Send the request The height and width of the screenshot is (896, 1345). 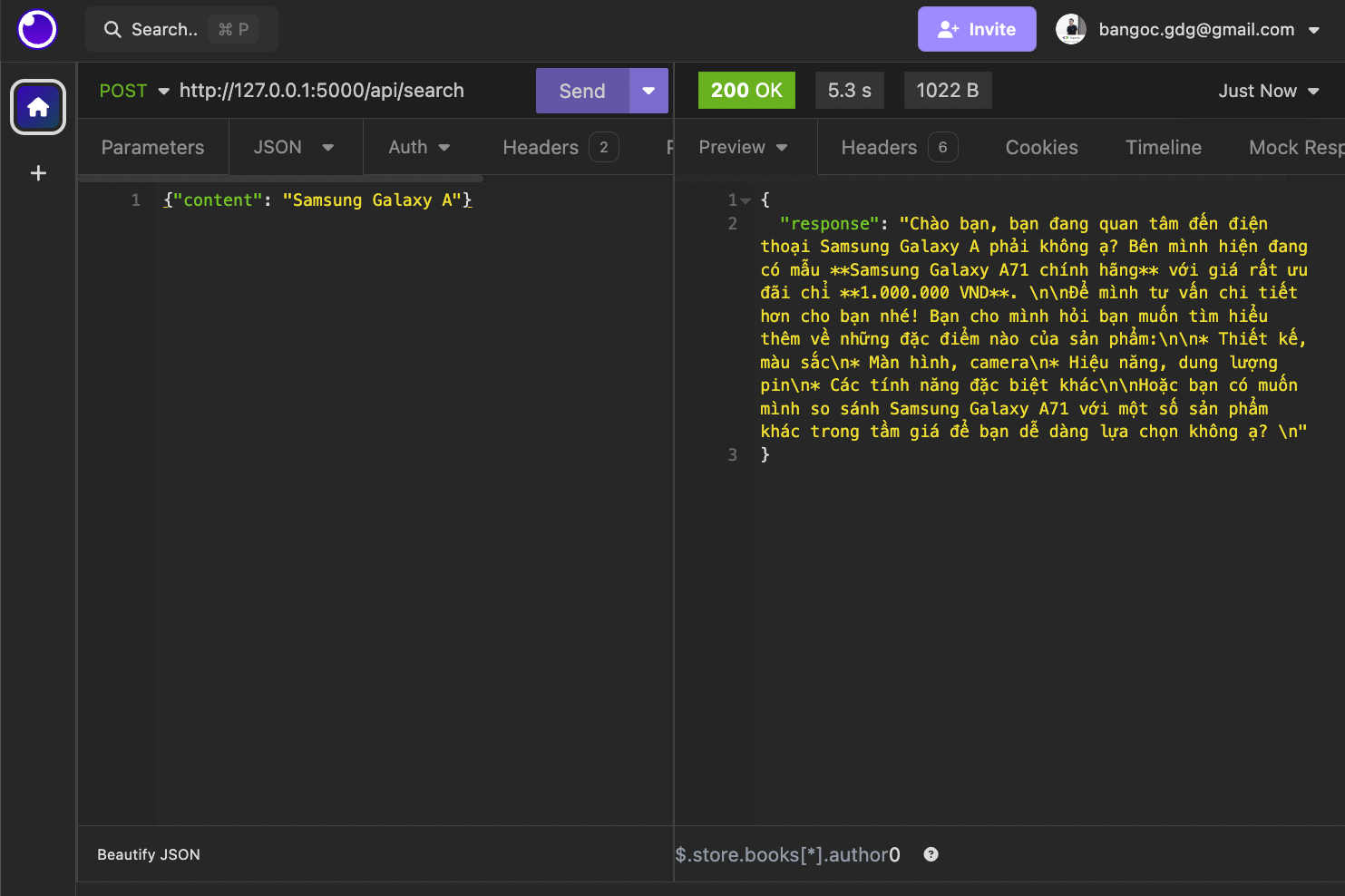[x=582, y=91]
